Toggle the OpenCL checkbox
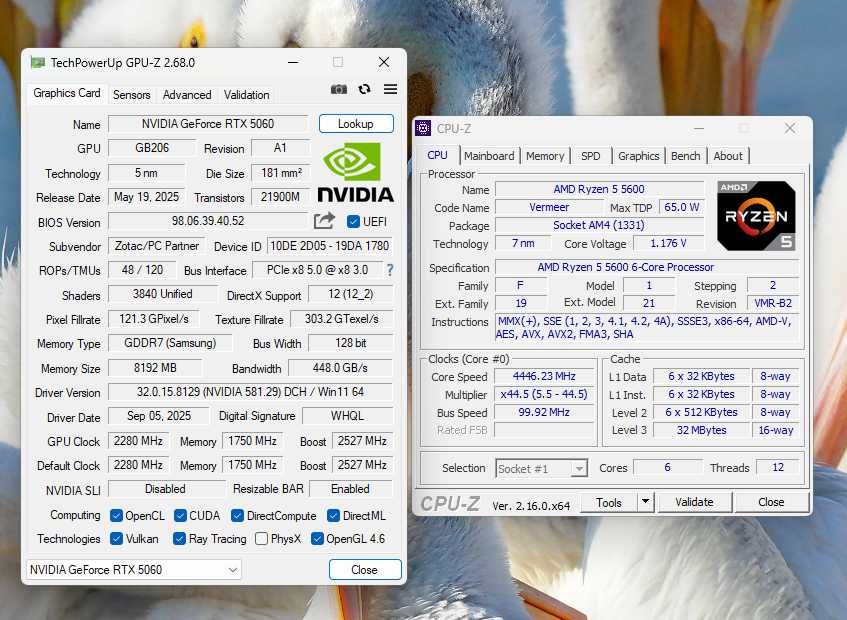847x620 pixels. [116, 515]
